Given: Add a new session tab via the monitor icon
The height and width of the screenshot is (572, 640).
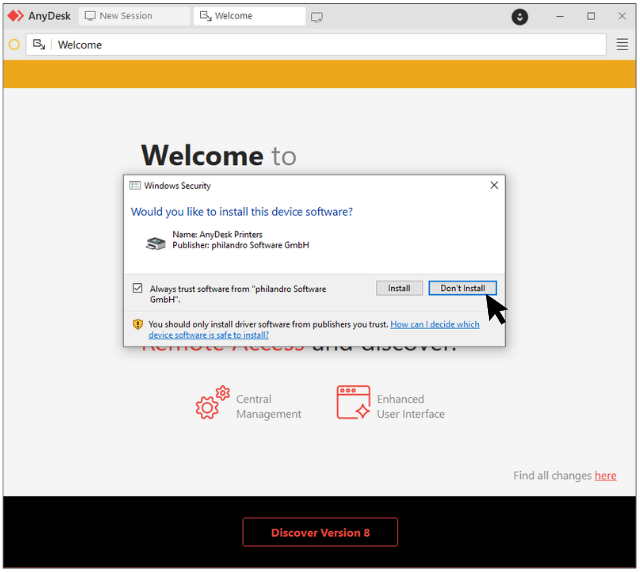Looking at the screenshot, I should coord(317,17).
